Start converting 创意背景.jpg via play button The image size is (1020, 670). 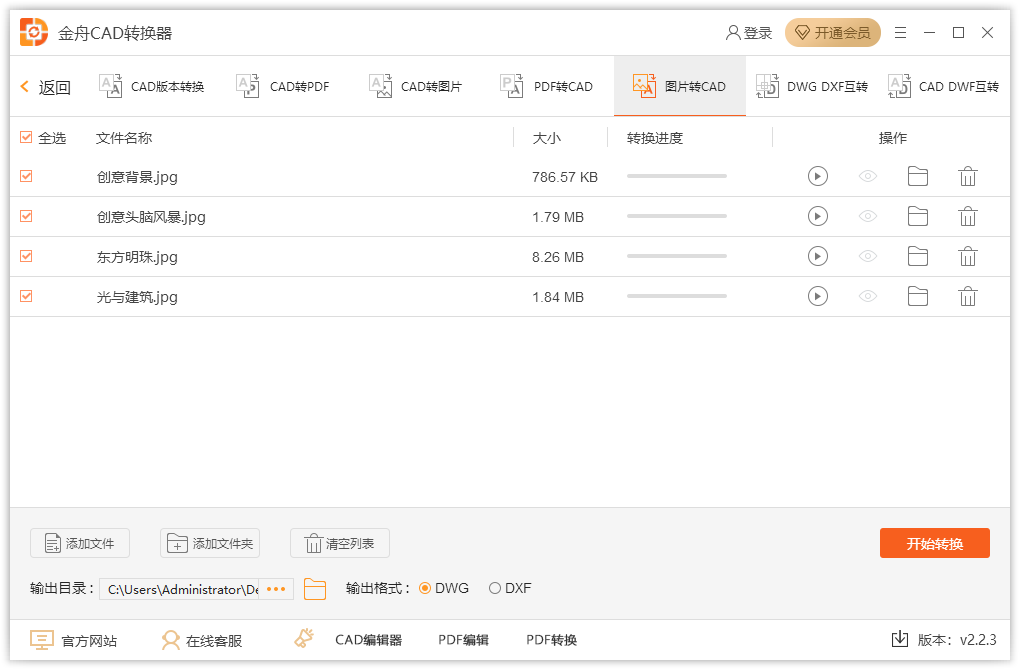click(x=818, y=176)
